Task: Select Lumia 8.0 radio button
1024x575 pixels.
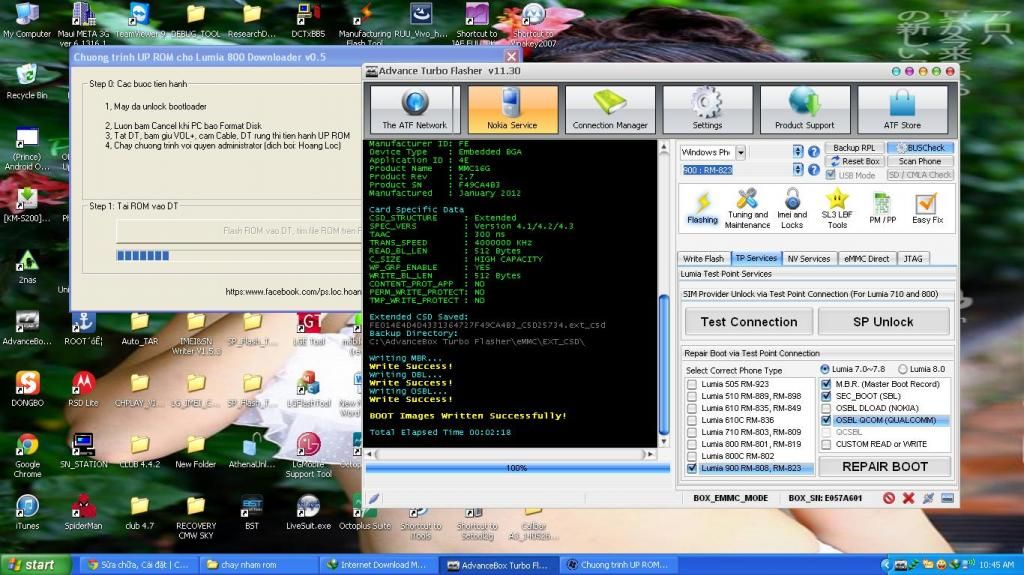Action: pos(903,369)
